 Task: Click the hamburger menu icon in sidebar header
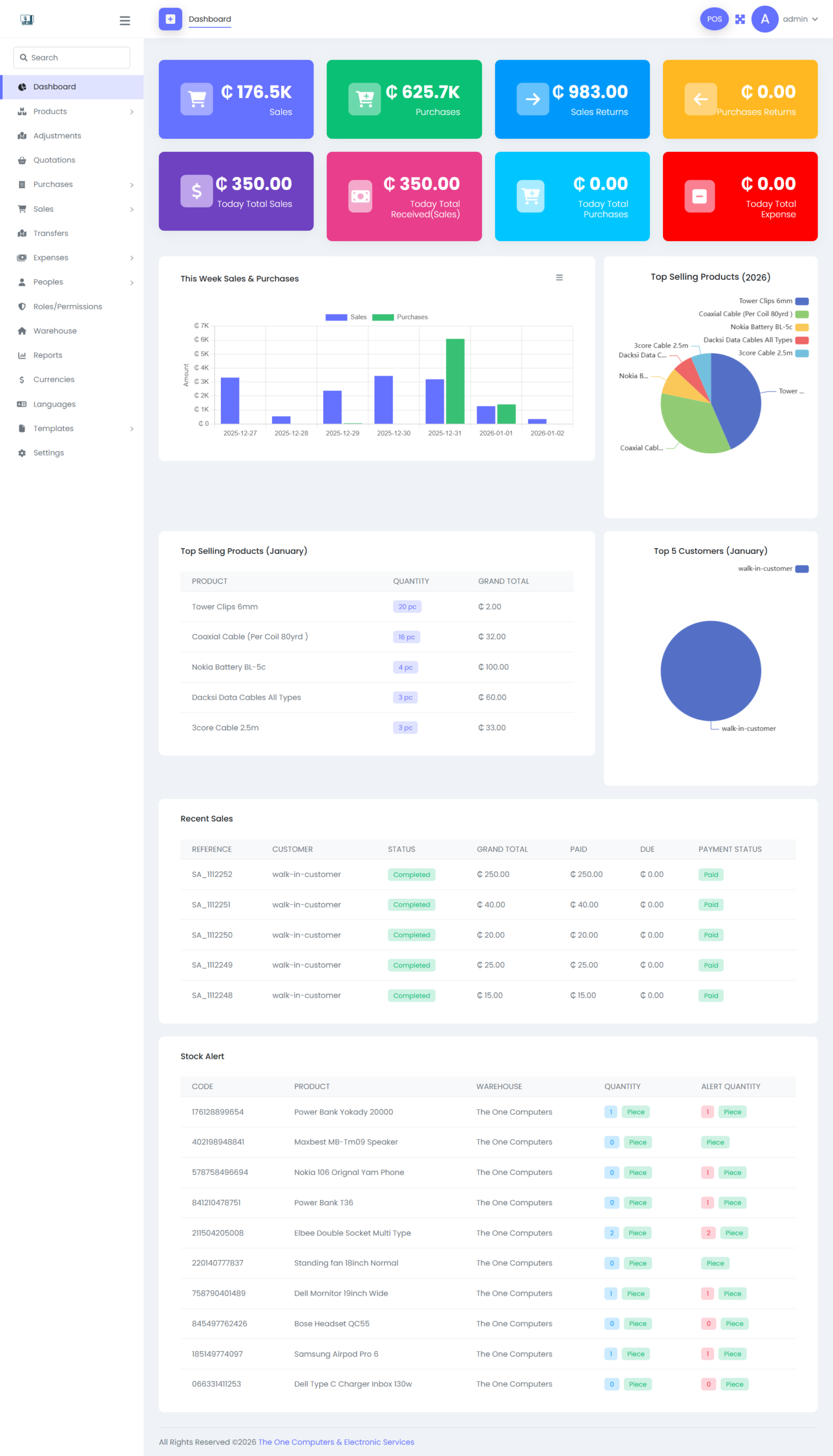[x=125, y=20]
